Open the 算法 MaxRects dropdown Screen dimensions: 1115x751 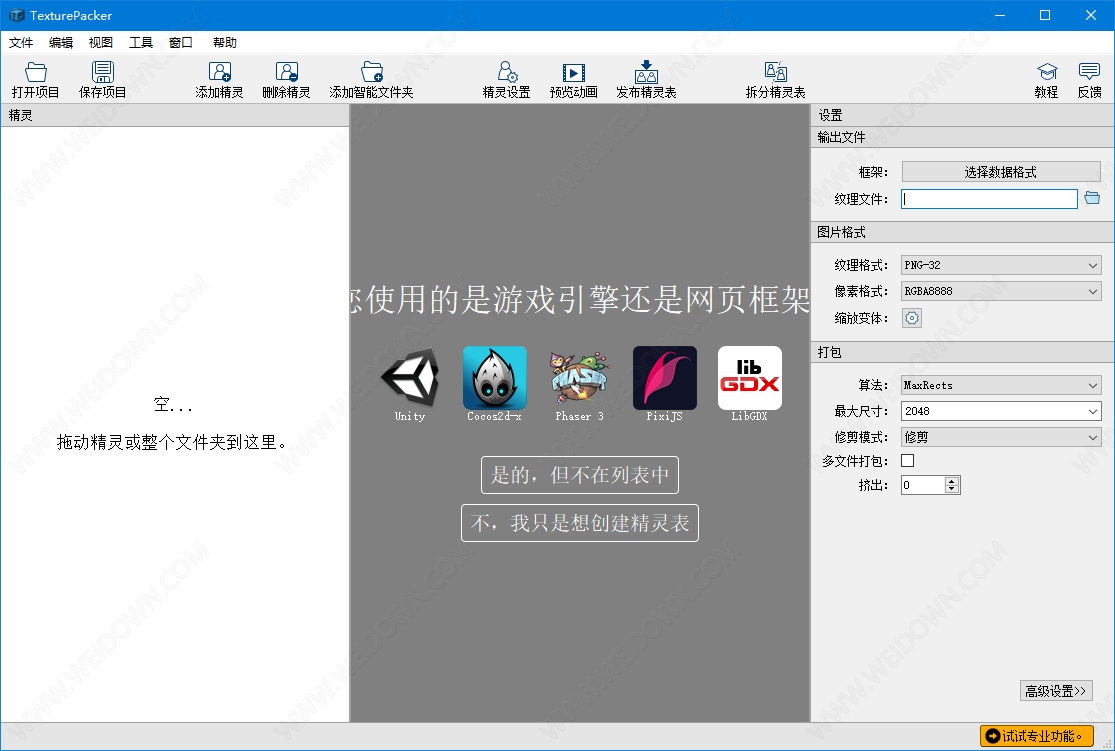pos(1001,385)
